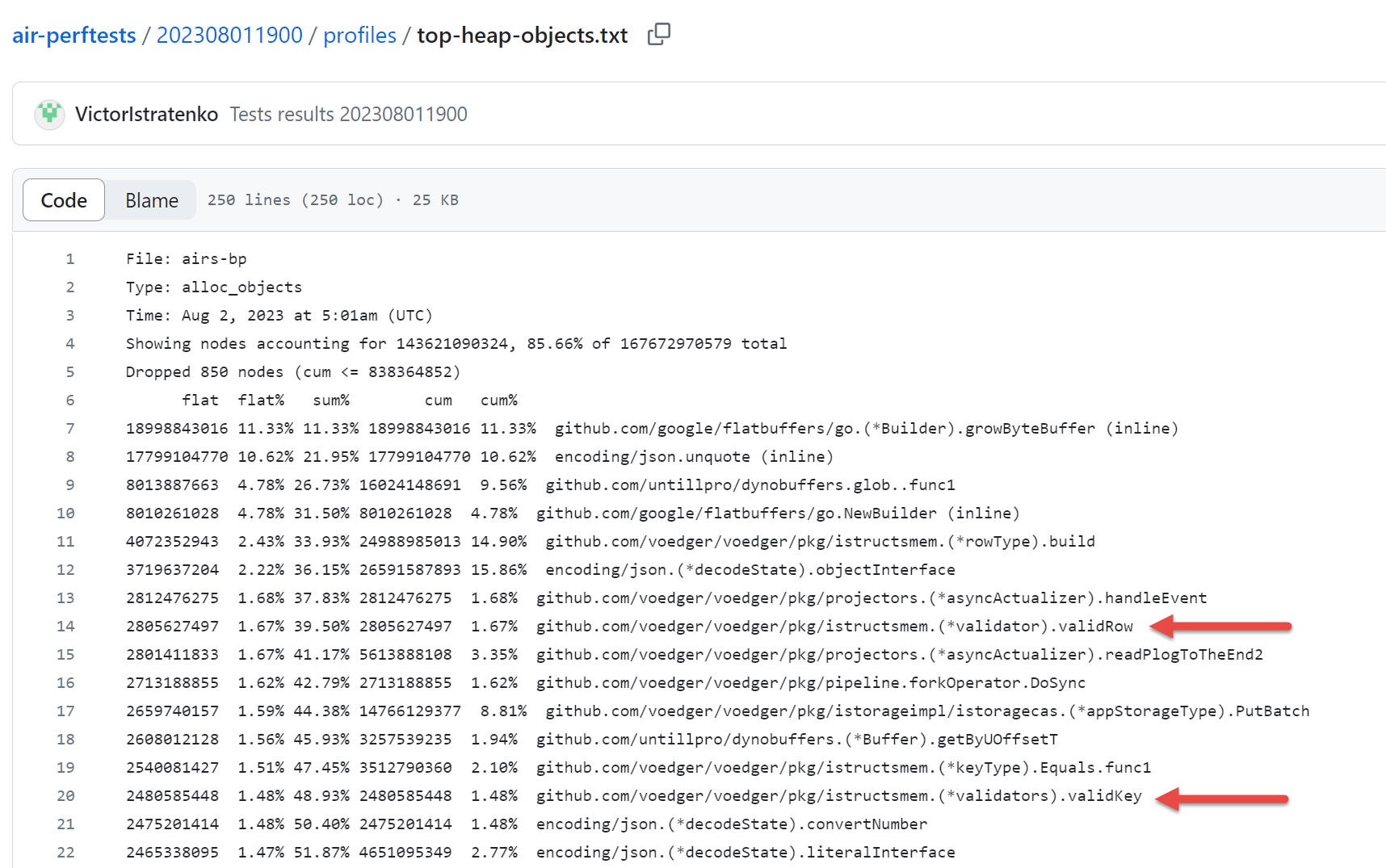Select line number 9 with dynobuffers func1
The height and width of the screenshot is (868, 1386).
pyautogui.click(x=69, y=484)
